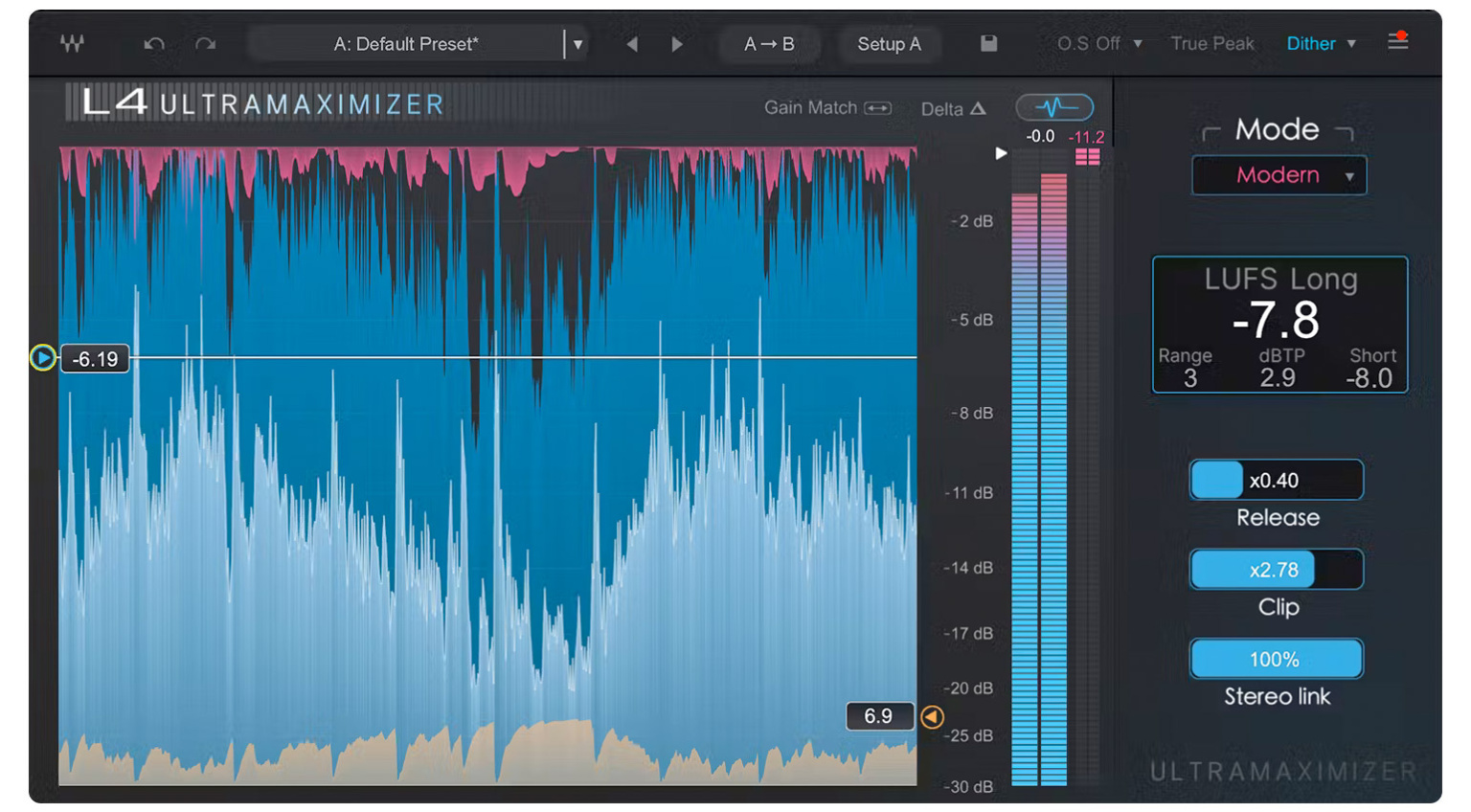Enable True Peak metering
The height and width of the screenshot is (812, 1471).
1211,43
